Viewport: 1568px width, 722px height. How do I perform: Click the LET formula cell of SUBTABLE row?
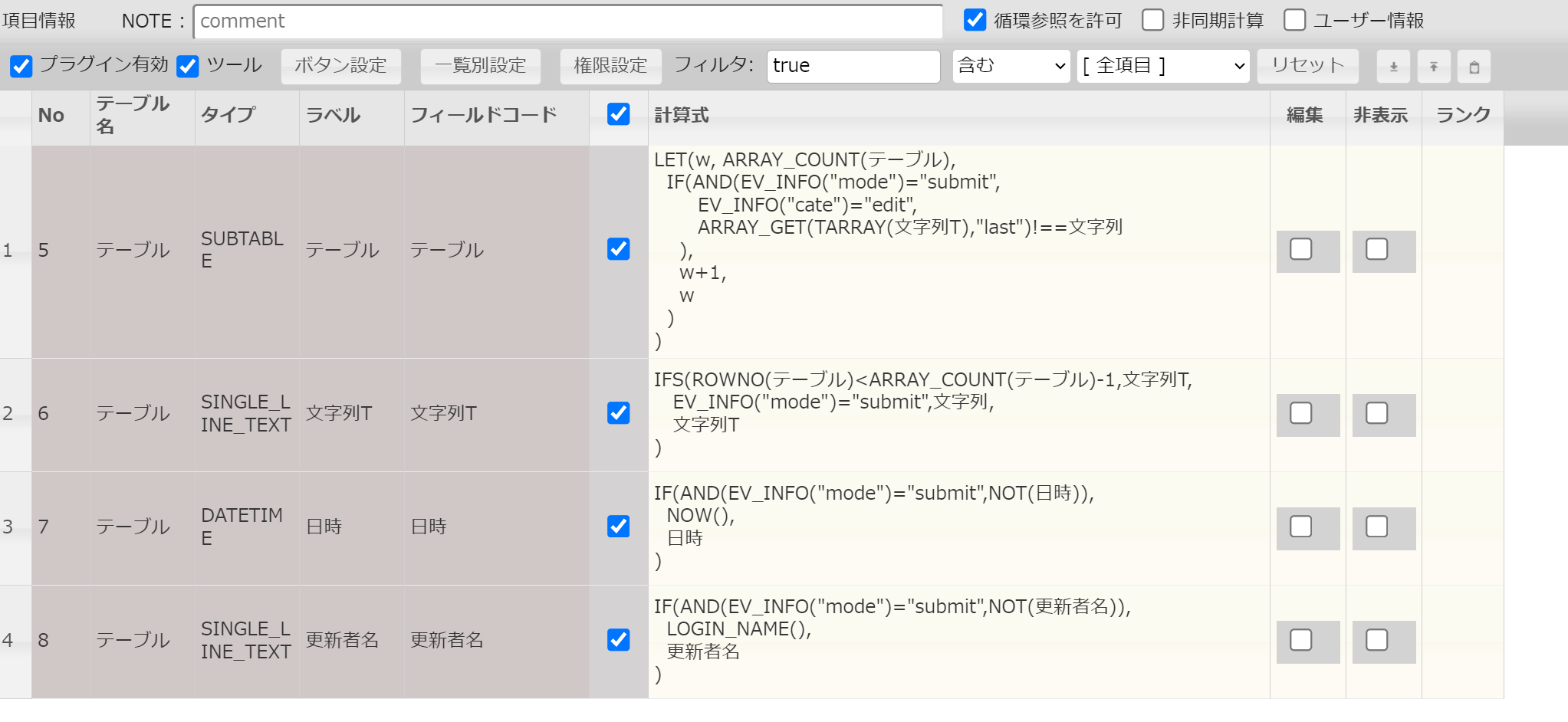click(959, 251)
